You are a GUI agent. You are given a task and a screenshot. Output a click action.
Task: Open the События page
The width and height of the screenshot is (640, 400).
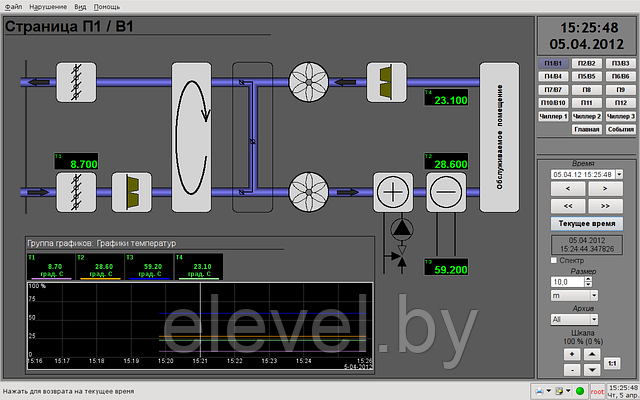620,129
